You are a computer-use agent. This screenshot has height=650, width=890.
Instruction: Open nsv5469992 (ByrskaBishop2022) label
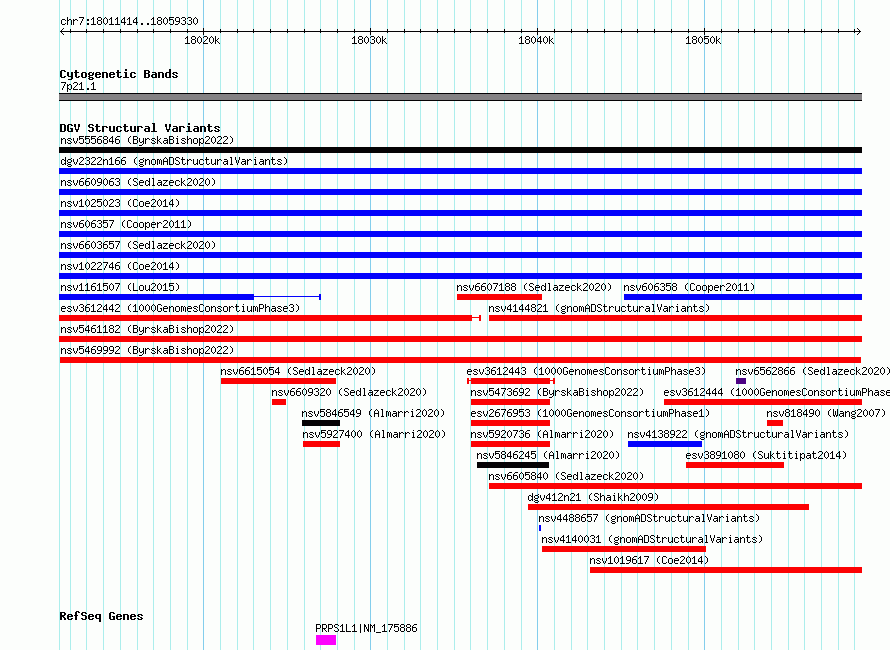[147, 350]
